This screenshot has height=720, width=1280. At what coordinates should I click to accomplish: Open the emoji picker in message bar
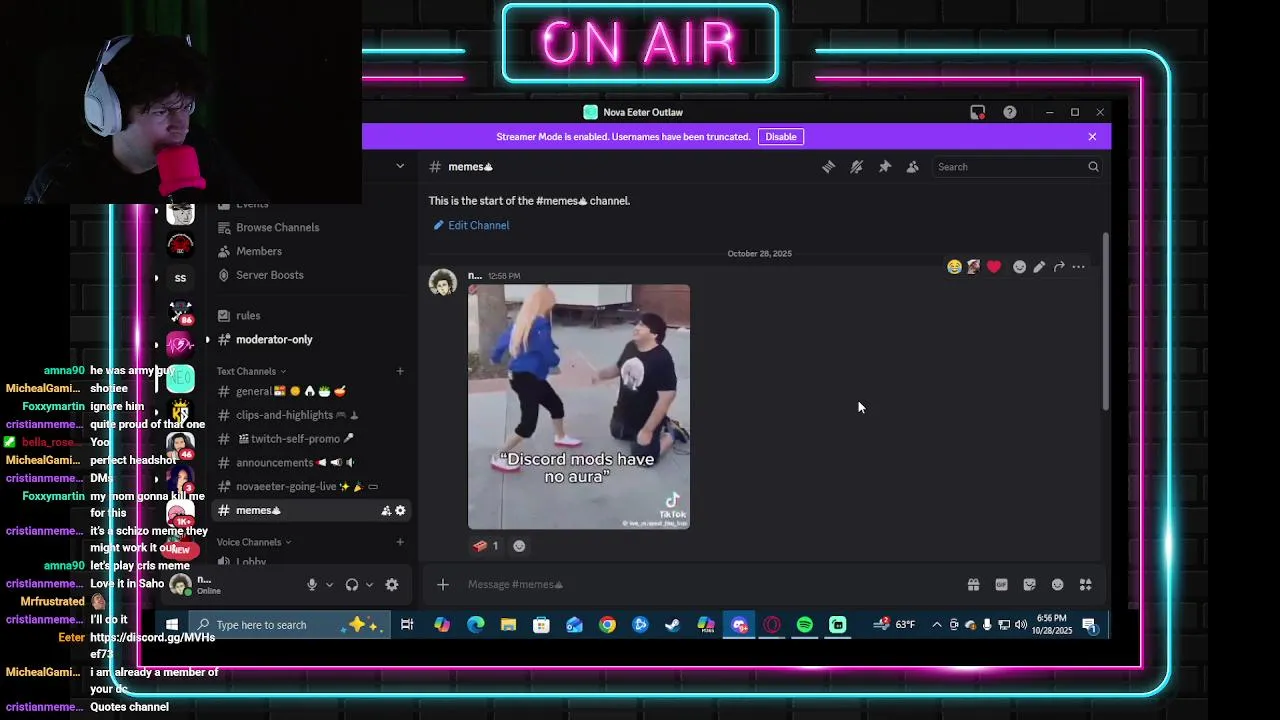click(1057, 585)
